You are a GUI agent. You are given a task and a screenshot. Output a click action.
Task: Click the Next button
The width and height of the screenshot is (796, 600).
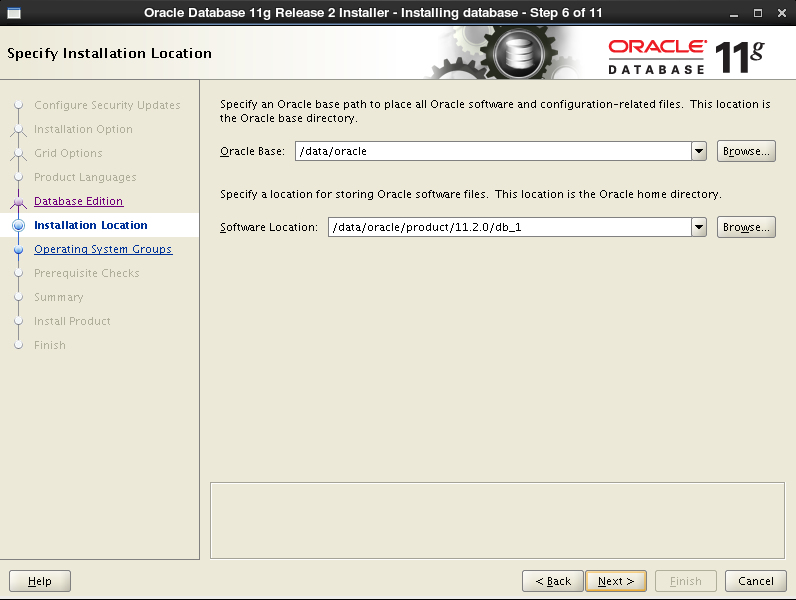click(616, 581)
